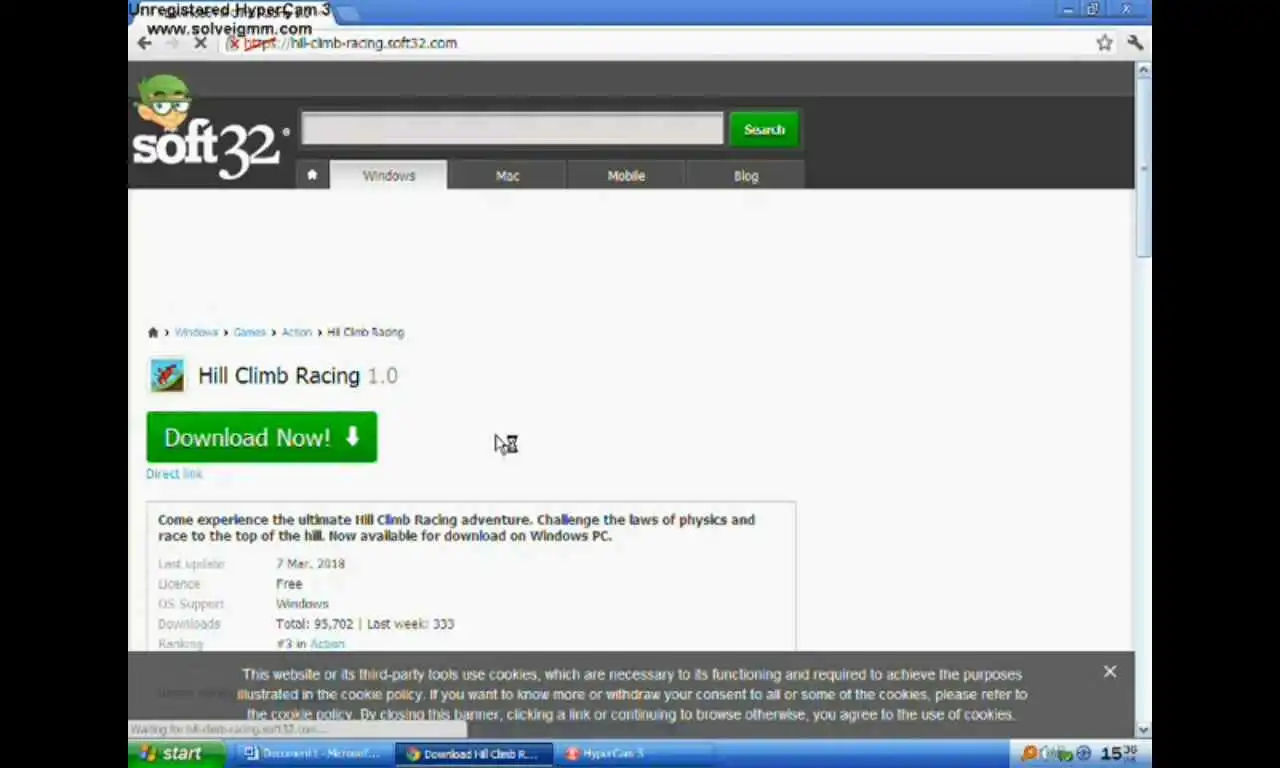Click the soft32 logo
This screenshot has height=768, width=1280.
pos(210,128)
